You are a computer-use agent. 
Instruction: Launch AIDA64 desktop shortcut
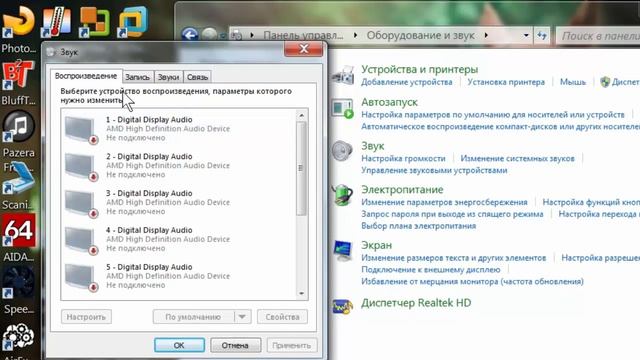[18, 231]
